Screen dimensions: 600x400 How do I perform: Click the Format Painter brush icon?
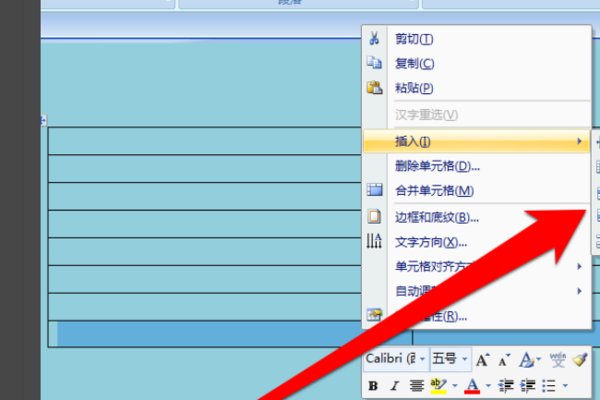tap(580, 359)
